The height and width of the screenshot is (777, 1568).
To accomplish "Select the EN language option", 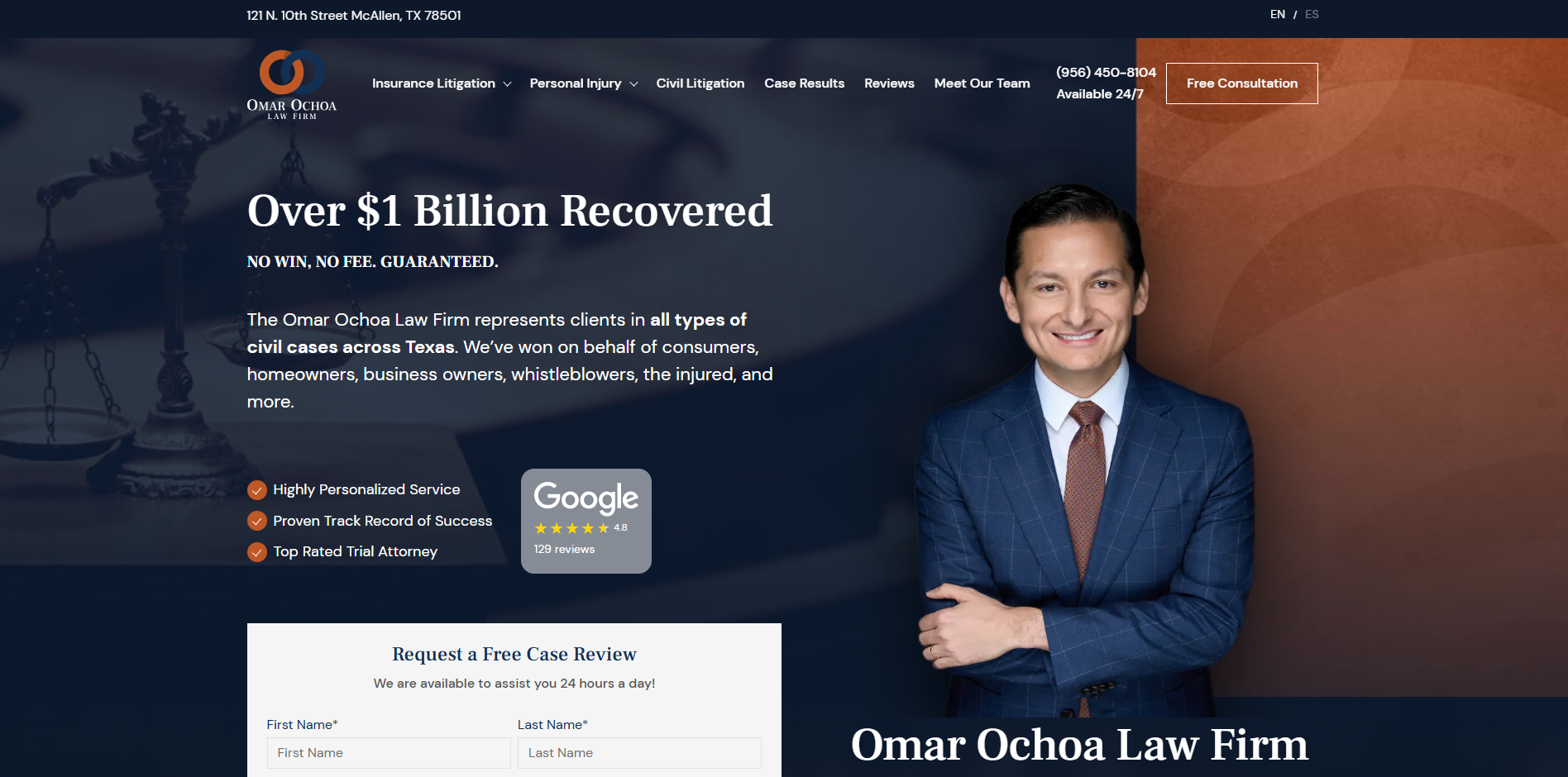I will (x=1277, y=15).
